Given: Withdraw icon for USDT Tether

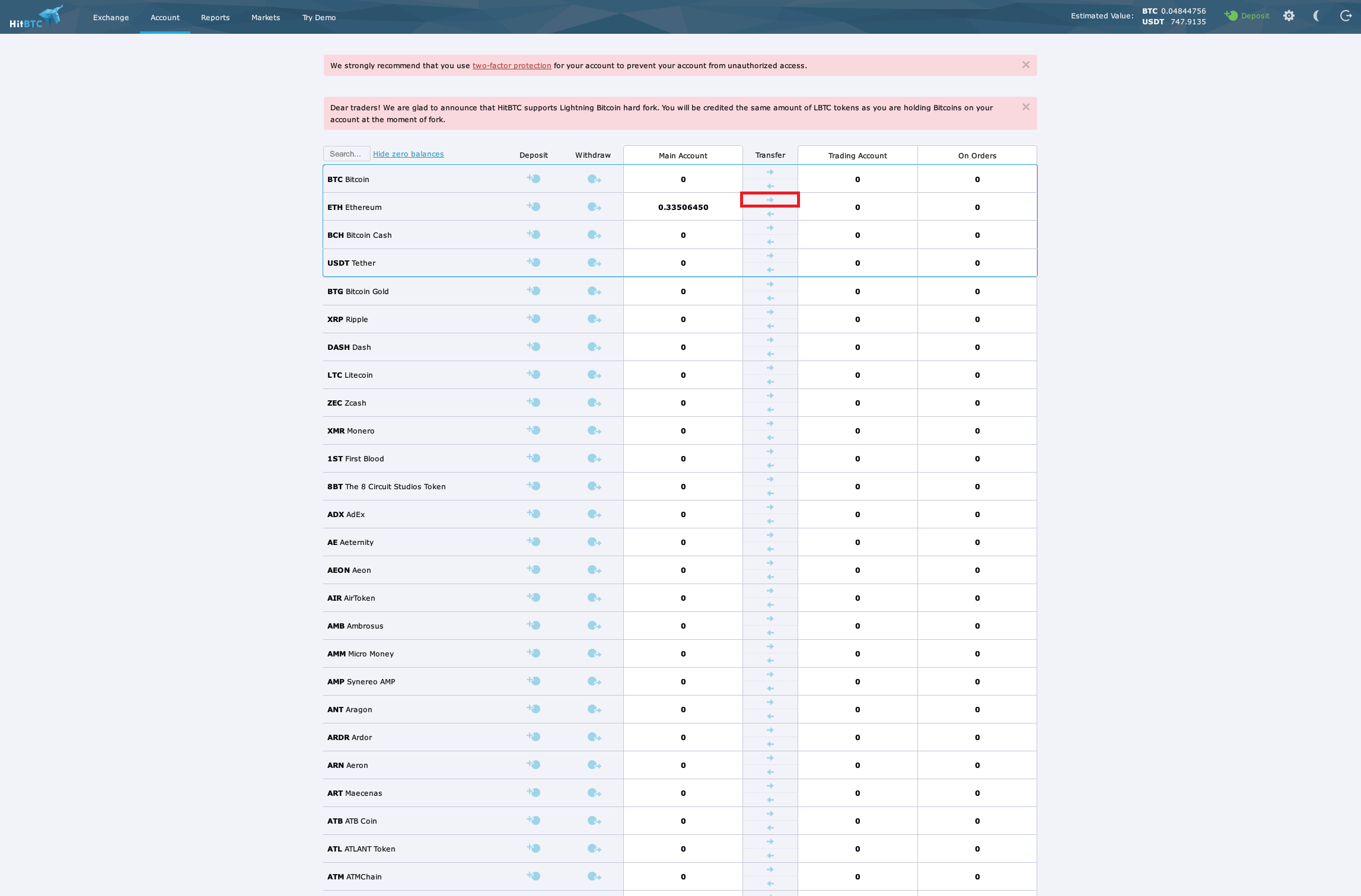Looking at the screenshot, I should (x=594, y=263).
